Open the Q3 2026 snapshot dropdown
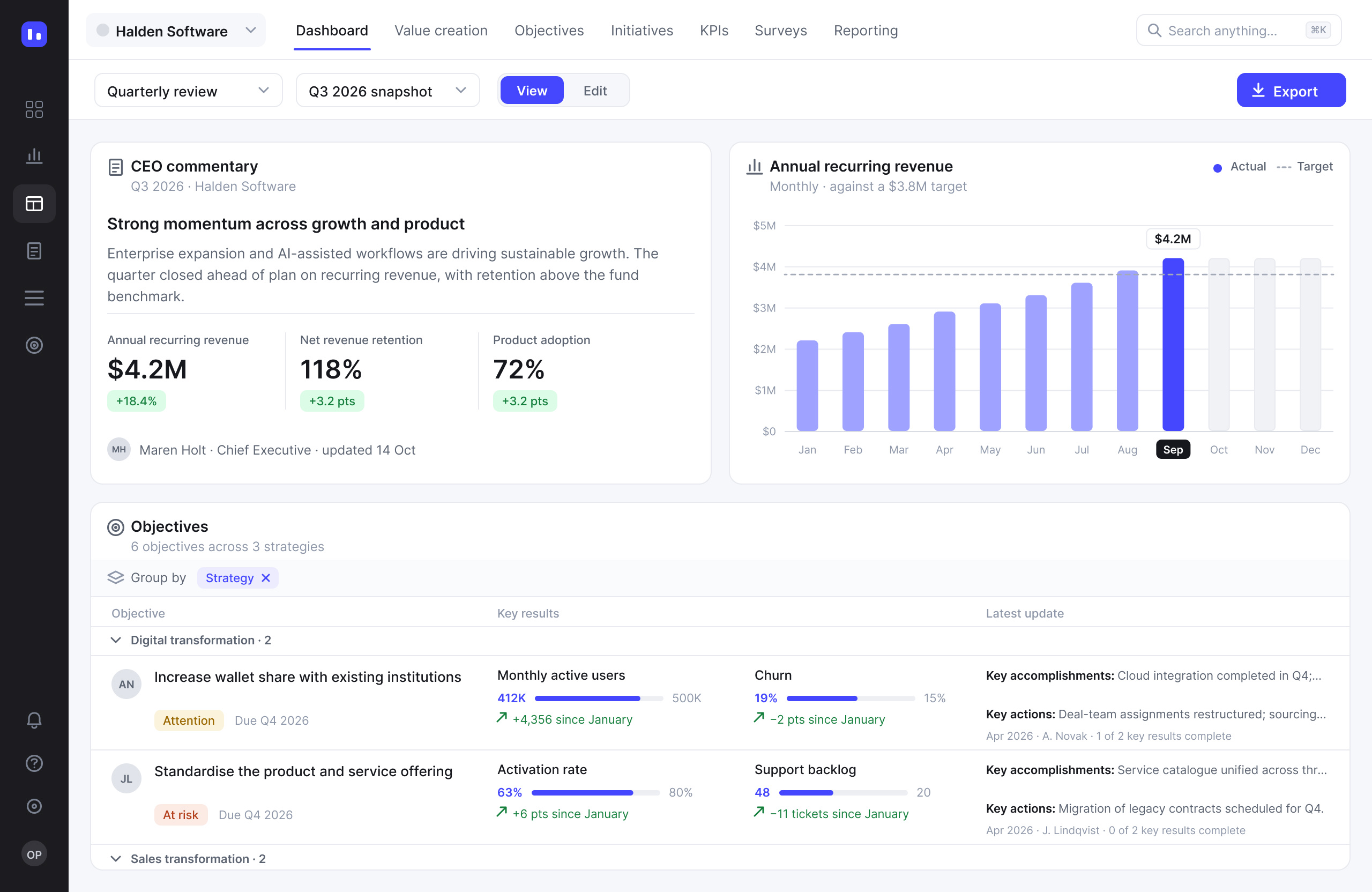The width and height of the screenshot is (1372, 892). [387, 91]
